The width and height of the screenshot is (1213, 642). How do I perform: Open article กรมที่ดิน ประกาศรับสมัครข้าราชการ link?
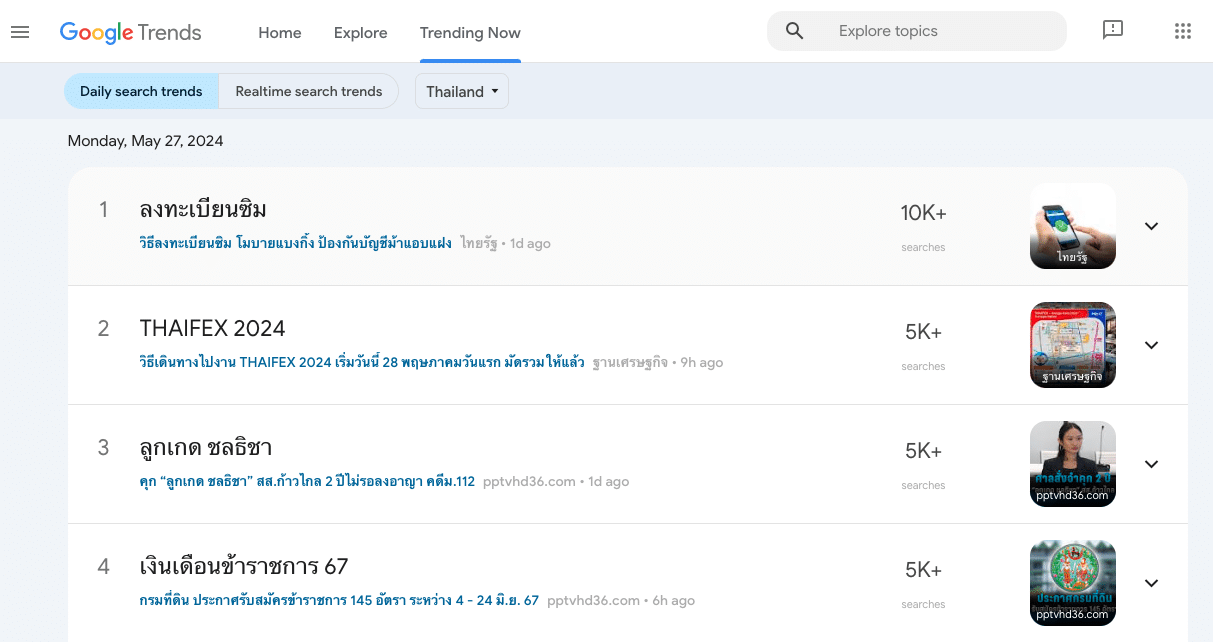[x=339, y=600]
